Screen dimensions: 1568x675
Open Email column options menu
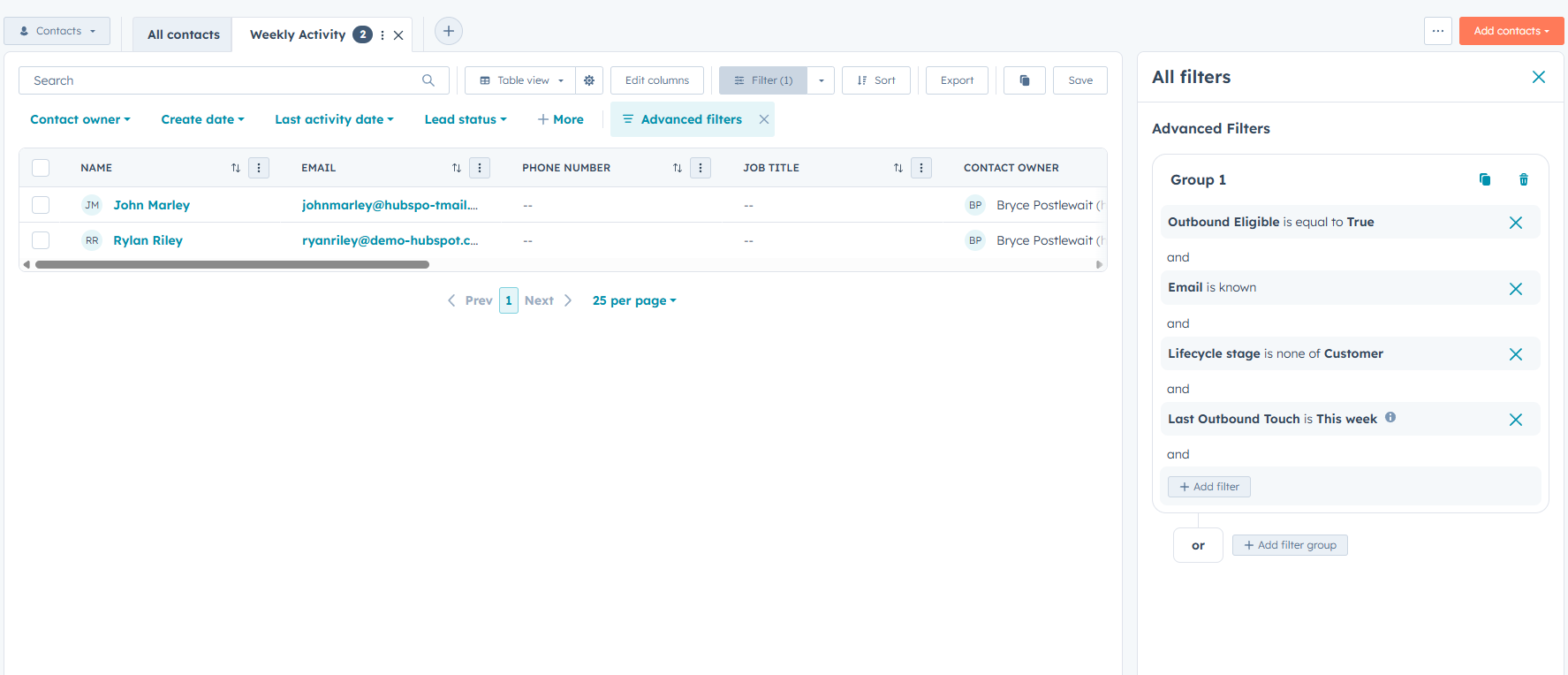[480, 168]
